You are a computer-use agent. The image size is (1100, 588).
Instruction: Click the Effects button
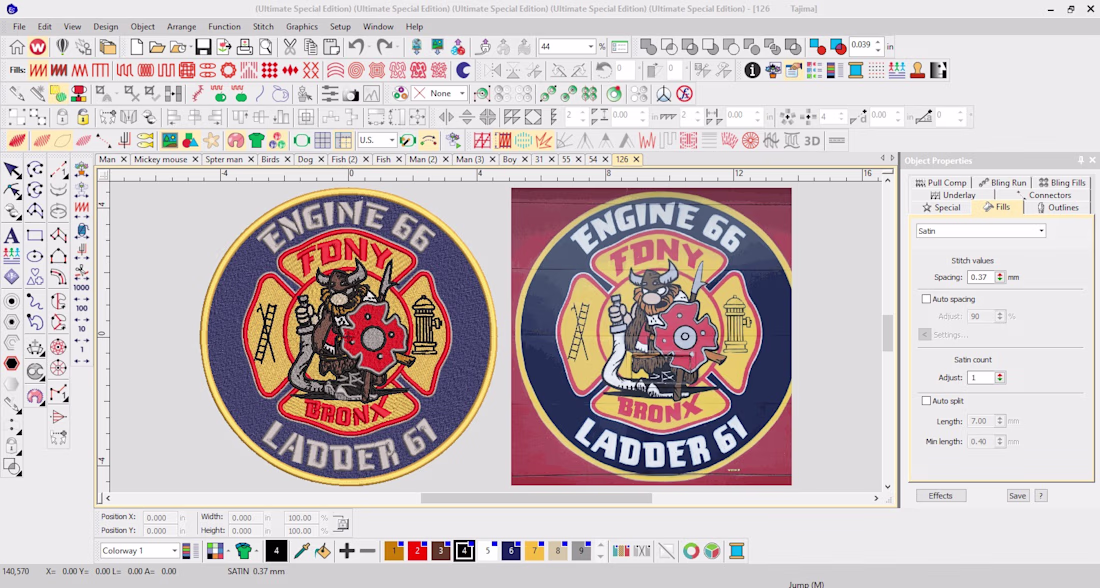(x=941, y=495)
